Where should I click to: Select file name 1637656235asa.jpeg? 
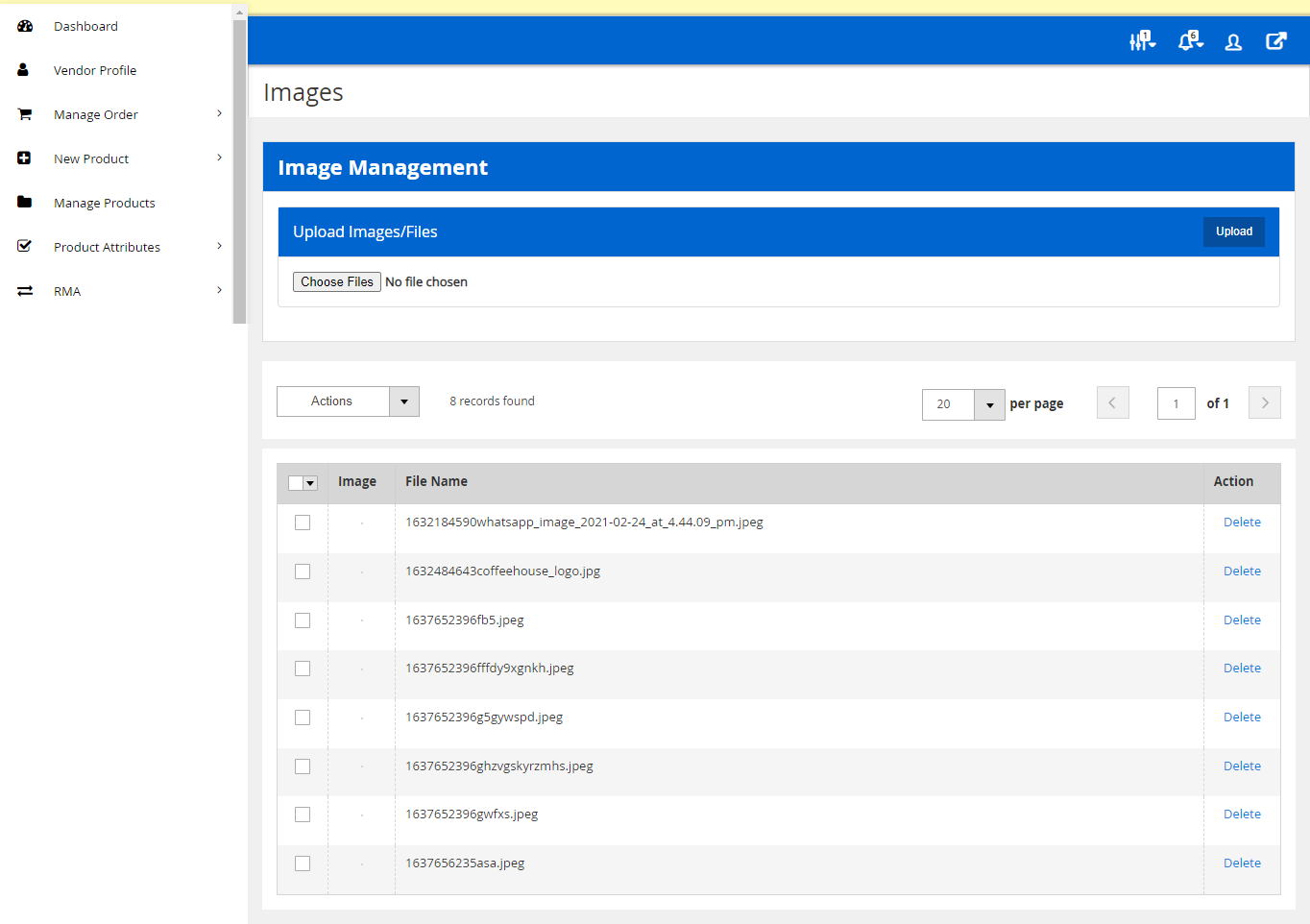coord(465,863)
